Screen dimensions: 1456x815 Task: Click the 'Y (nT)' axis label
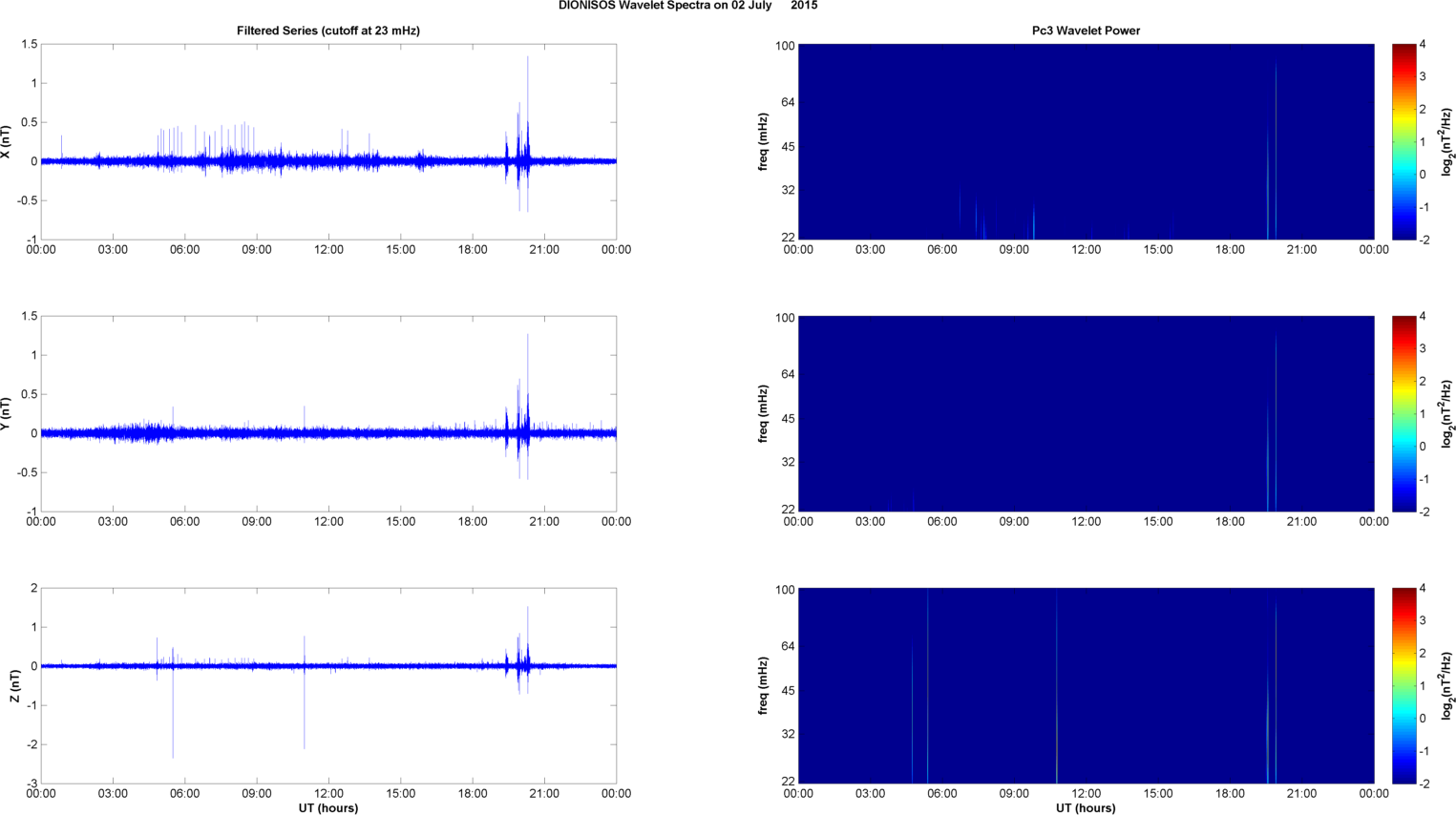[6, 414]
